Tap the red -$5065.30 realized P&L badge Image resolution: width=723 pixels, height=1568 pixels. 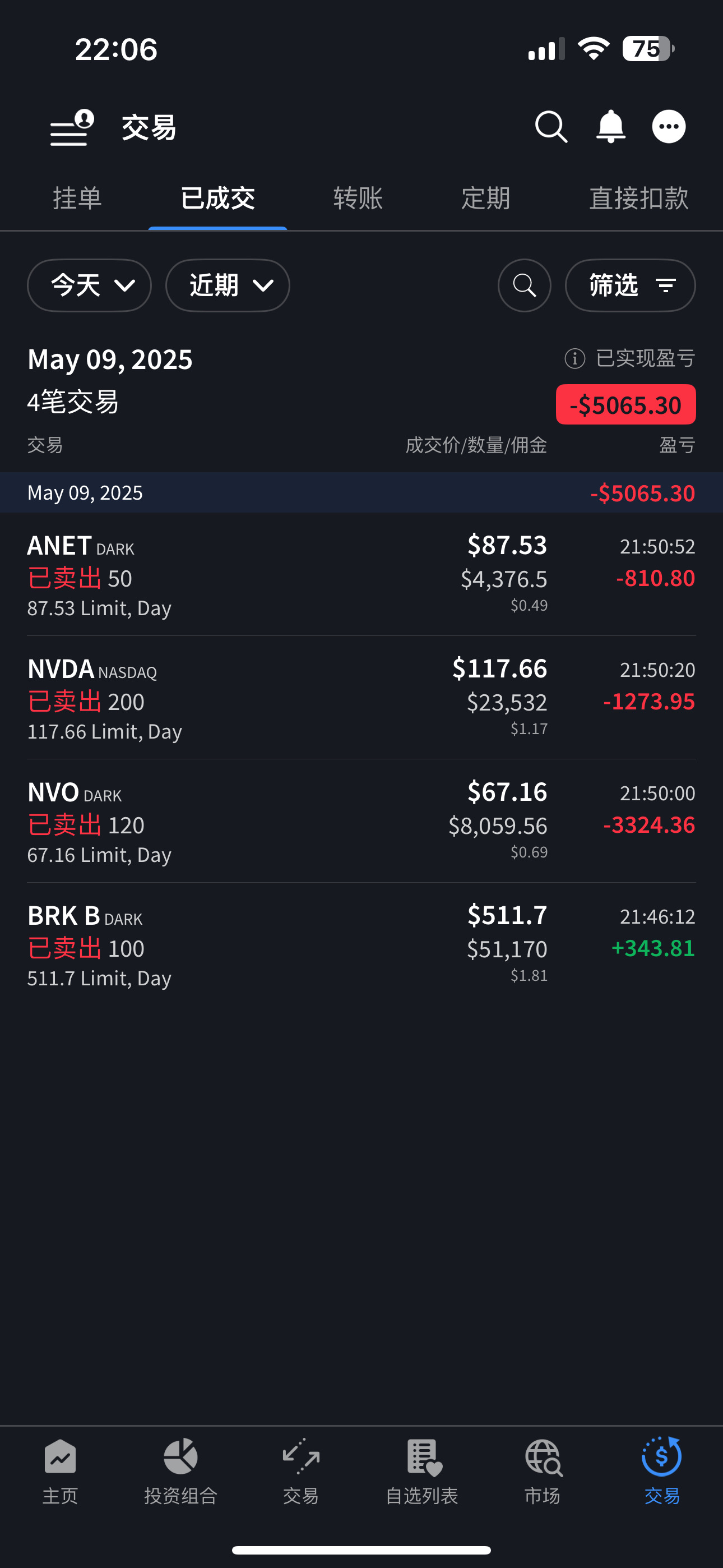tap(625, 405)
